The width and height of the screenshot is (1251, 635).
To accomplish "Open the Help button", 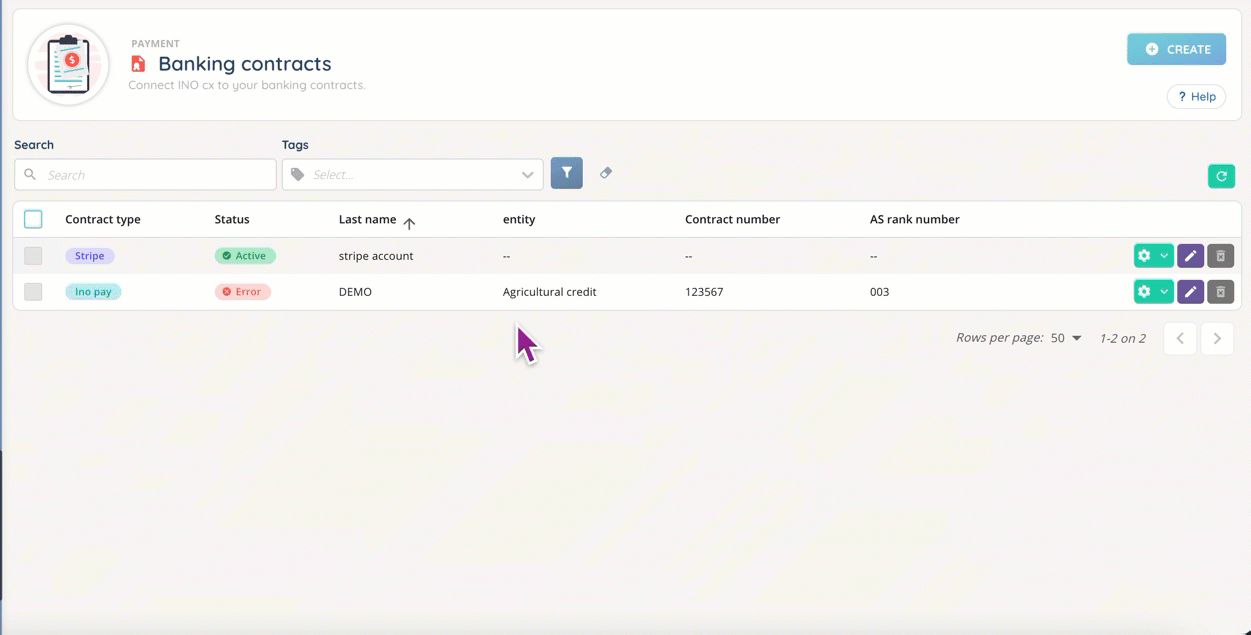I will point(1196,97).
